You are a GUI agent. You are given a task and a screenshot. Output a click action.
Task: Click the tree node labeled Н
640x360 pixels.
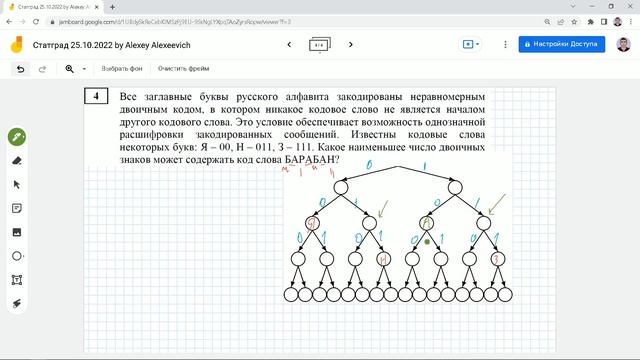tap(383, 259)
